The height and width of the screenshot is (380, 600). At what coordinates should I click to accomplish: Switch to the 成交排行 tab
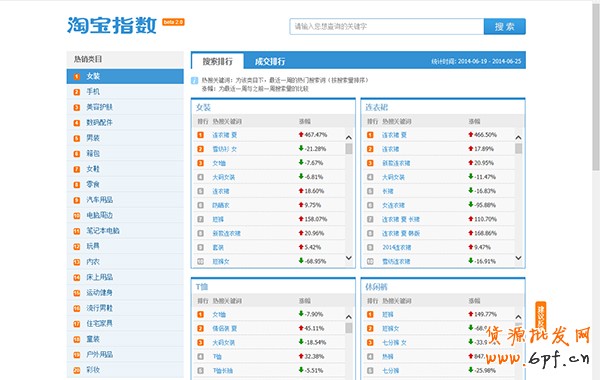[x=270, y=61]
